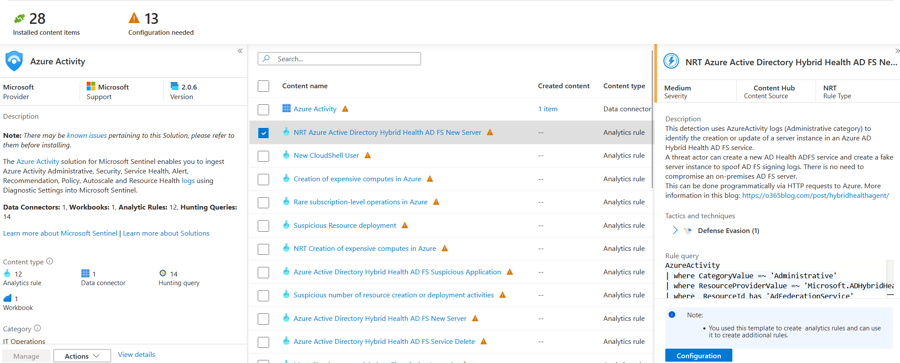Click the Hunting query icon in left pane
Viewport: 900px width, 363px height.
(x=163, y=273)
